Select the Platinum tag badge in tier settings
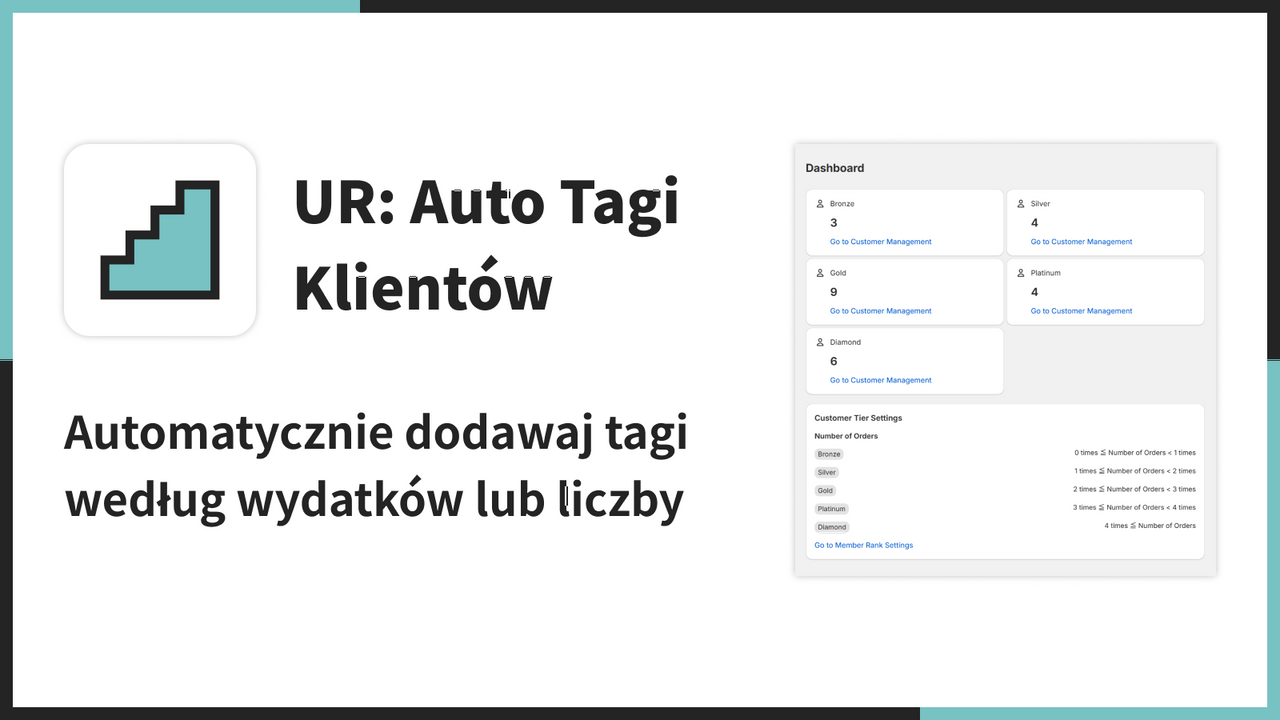Screen dimensions: 1280x720 click(x=831, y=508)
